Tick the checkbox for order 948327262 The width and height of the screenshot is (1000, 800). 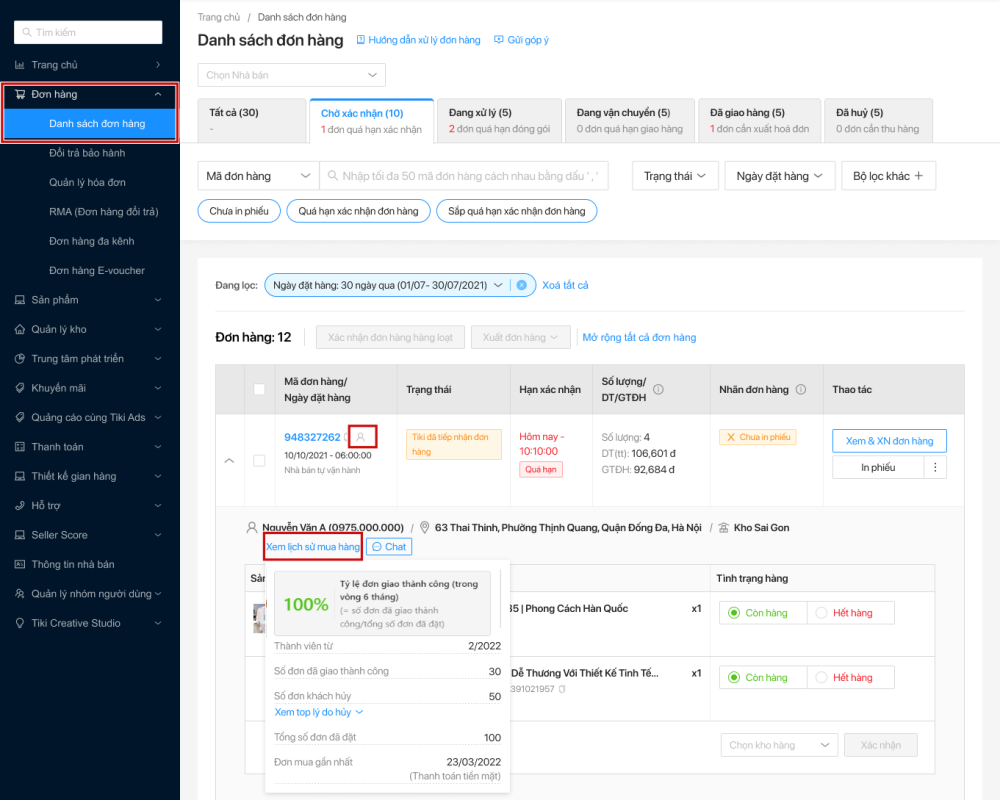click(259, 461)
